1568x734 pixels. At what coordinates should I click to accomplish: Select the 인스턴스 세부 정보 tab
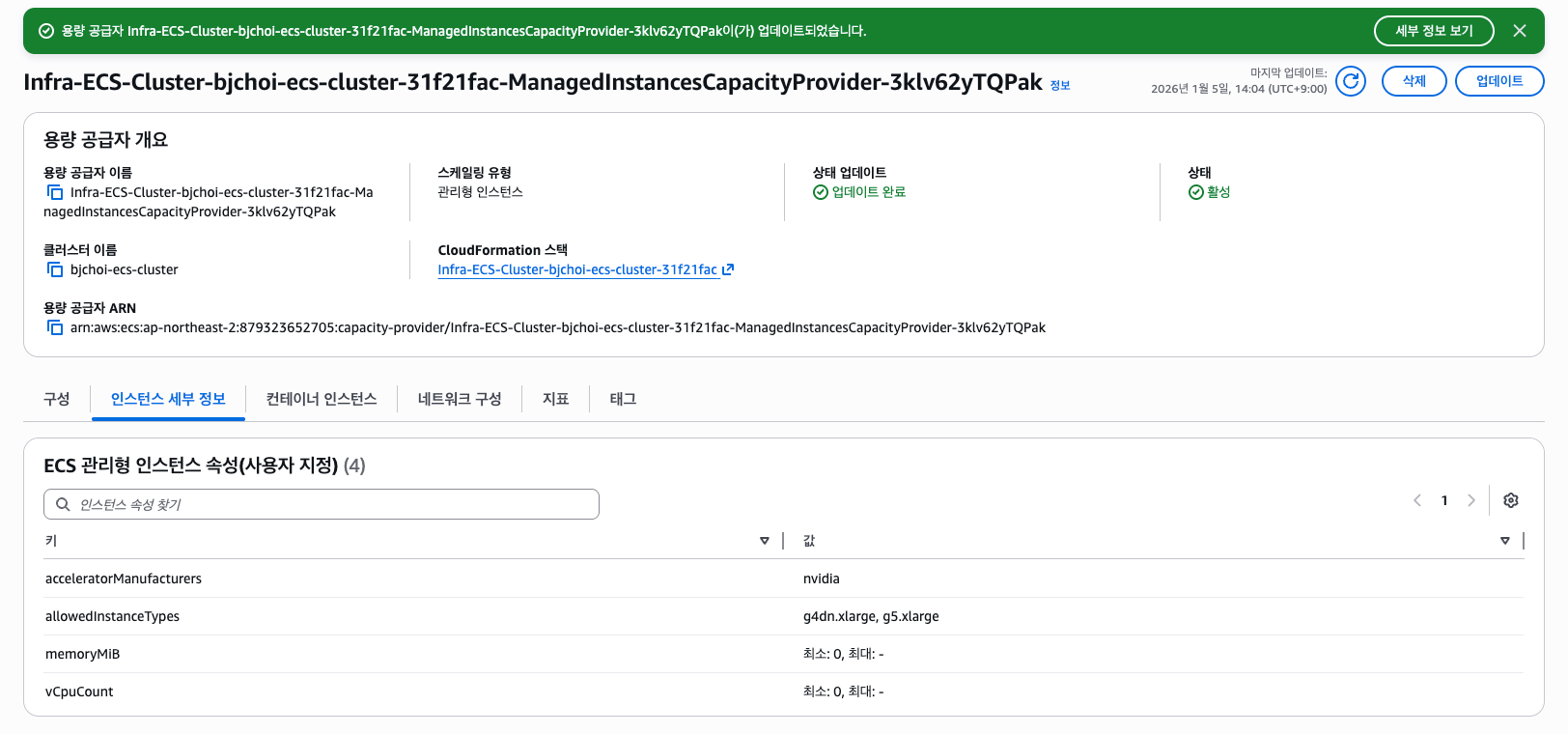coord(168,399)
